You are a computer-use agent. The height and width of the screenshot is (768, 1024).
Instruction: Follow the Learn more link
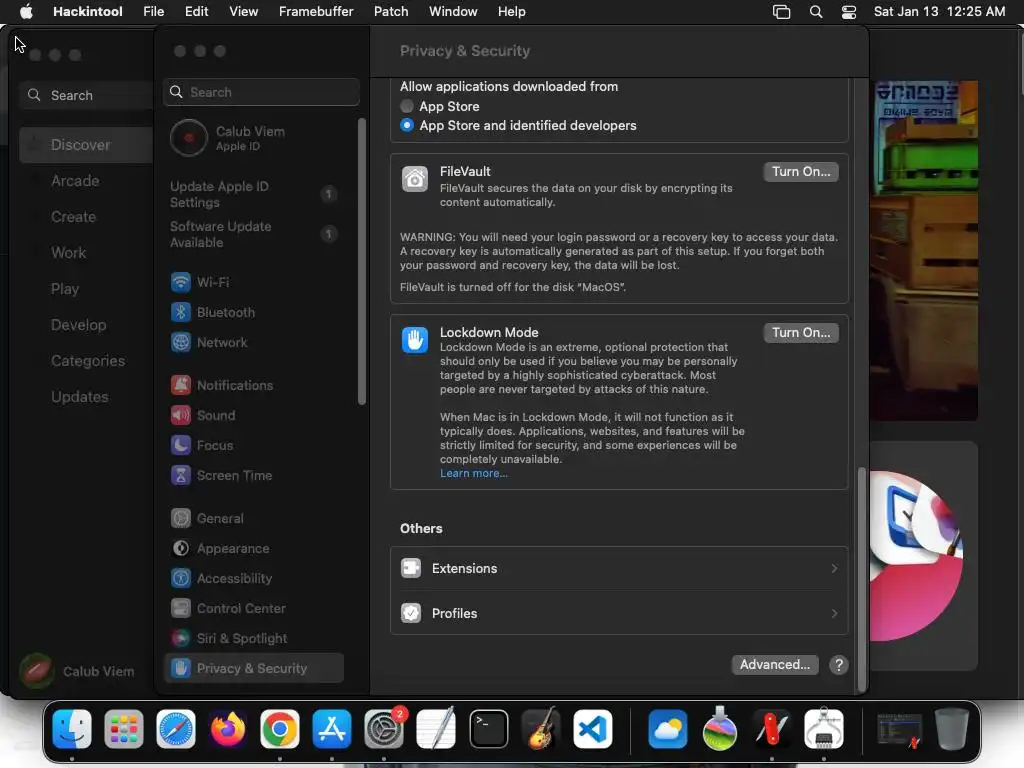(473, 473)
